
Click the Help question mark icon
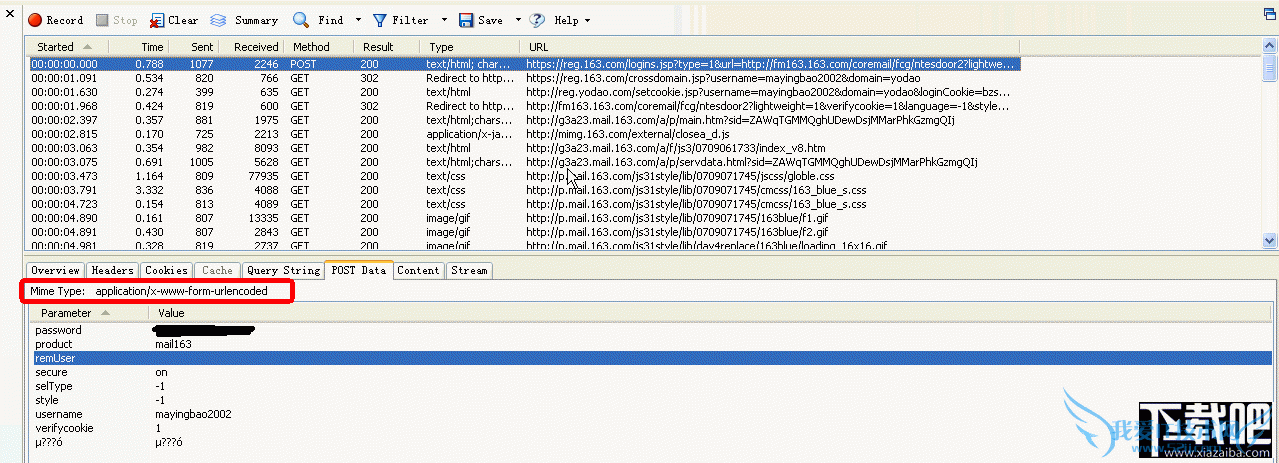point(538,20)
